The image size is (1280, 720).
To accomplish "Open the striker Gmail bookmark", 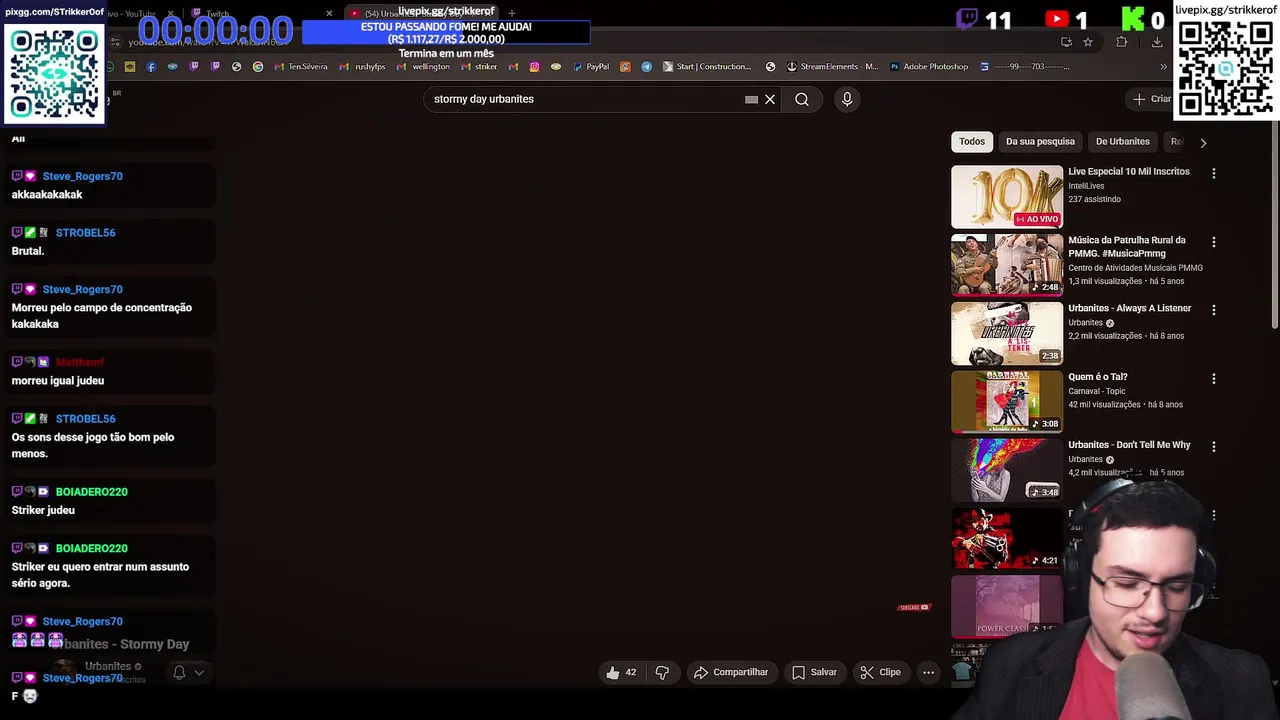I will point(479,67).
